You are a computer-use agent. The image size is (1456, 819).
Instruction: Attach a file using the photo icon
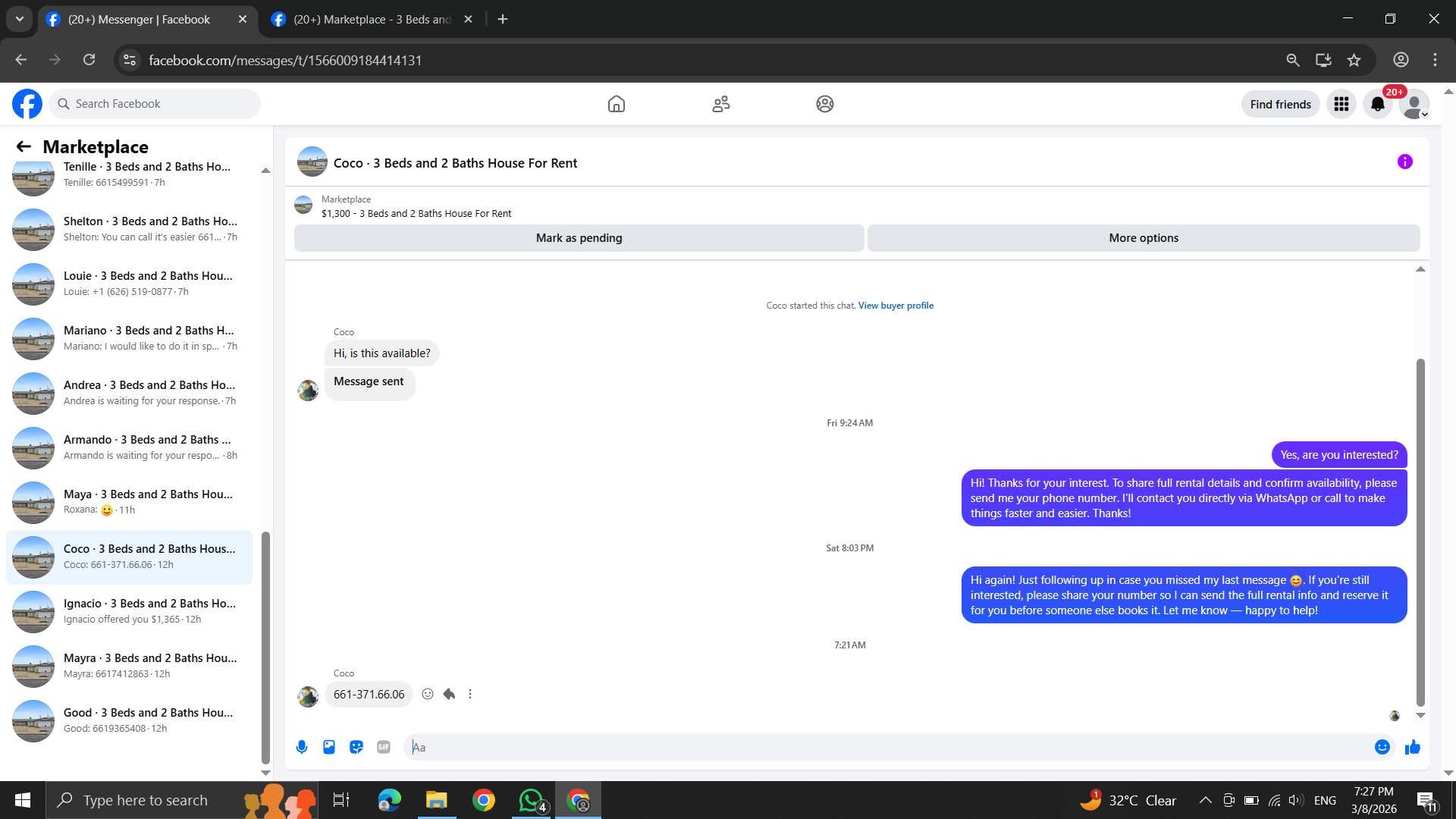click(x=329, y=747)
